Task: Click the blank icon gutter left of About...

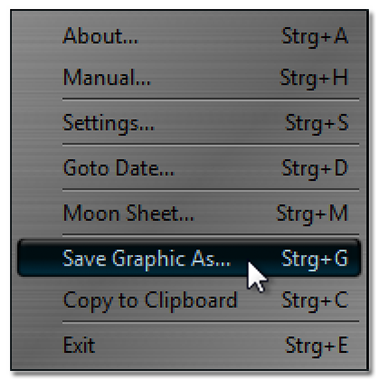Action: 37,36
